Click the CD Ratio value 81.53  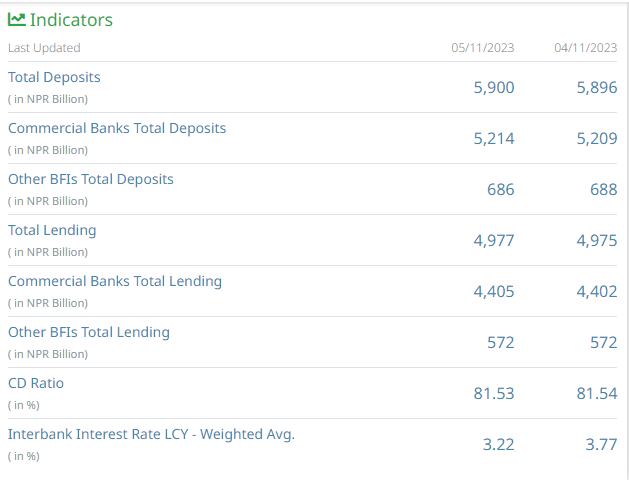[494, 394]
